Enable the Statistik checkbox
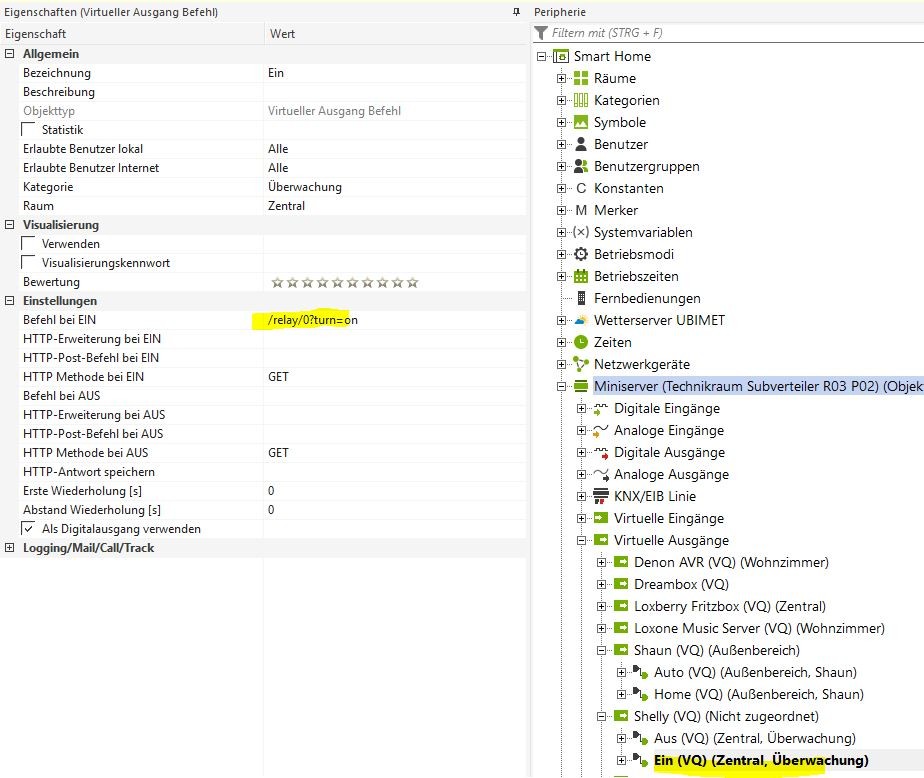This screenshot has height=778, width=924. coord(28,130)
